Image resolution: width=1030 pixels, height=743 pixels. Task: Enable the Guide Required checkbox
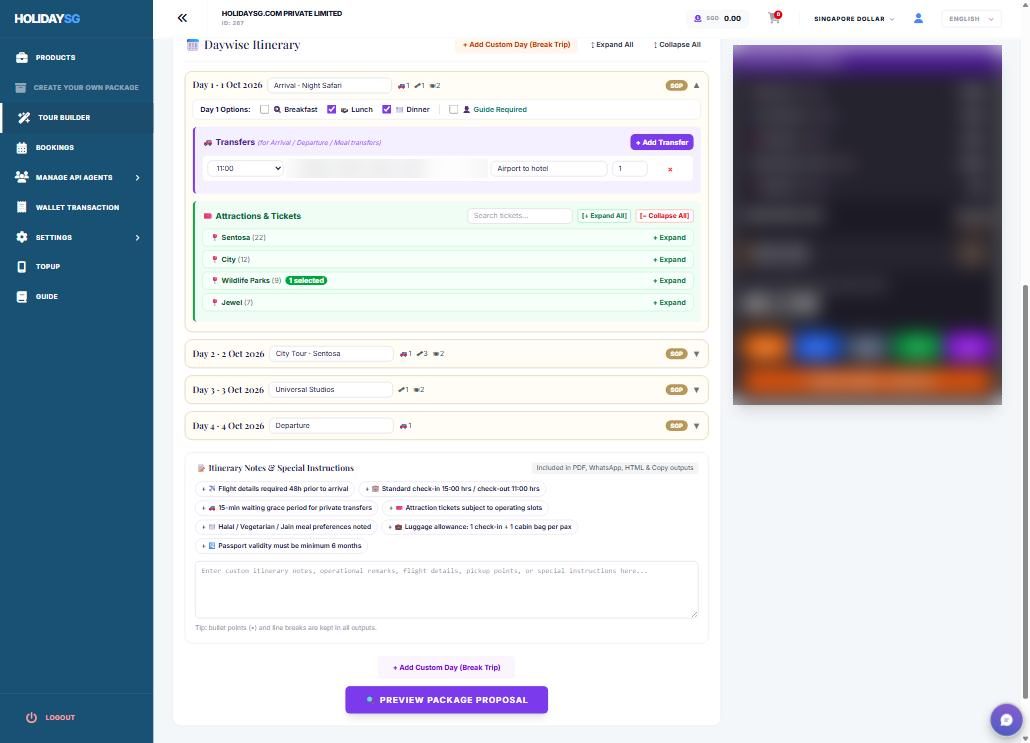[x=453, y=110]
